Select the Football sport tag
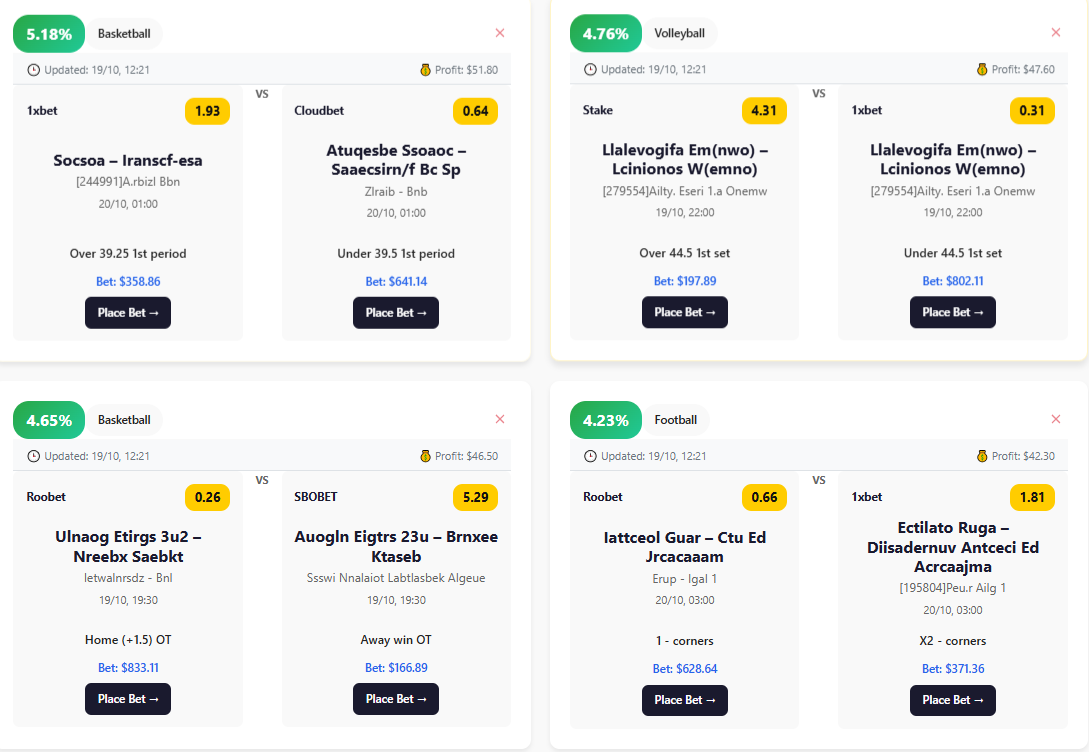The height and width of the screenshot is (752, 1089). pyautogui.click(x=676, y=420)
